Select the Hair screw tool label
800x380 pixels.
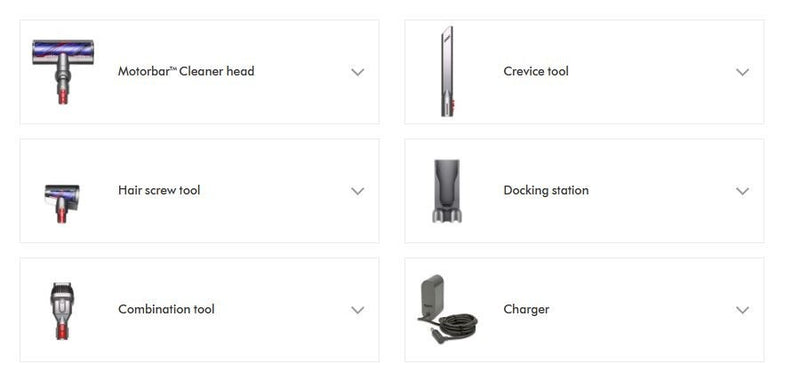[159, 190]
